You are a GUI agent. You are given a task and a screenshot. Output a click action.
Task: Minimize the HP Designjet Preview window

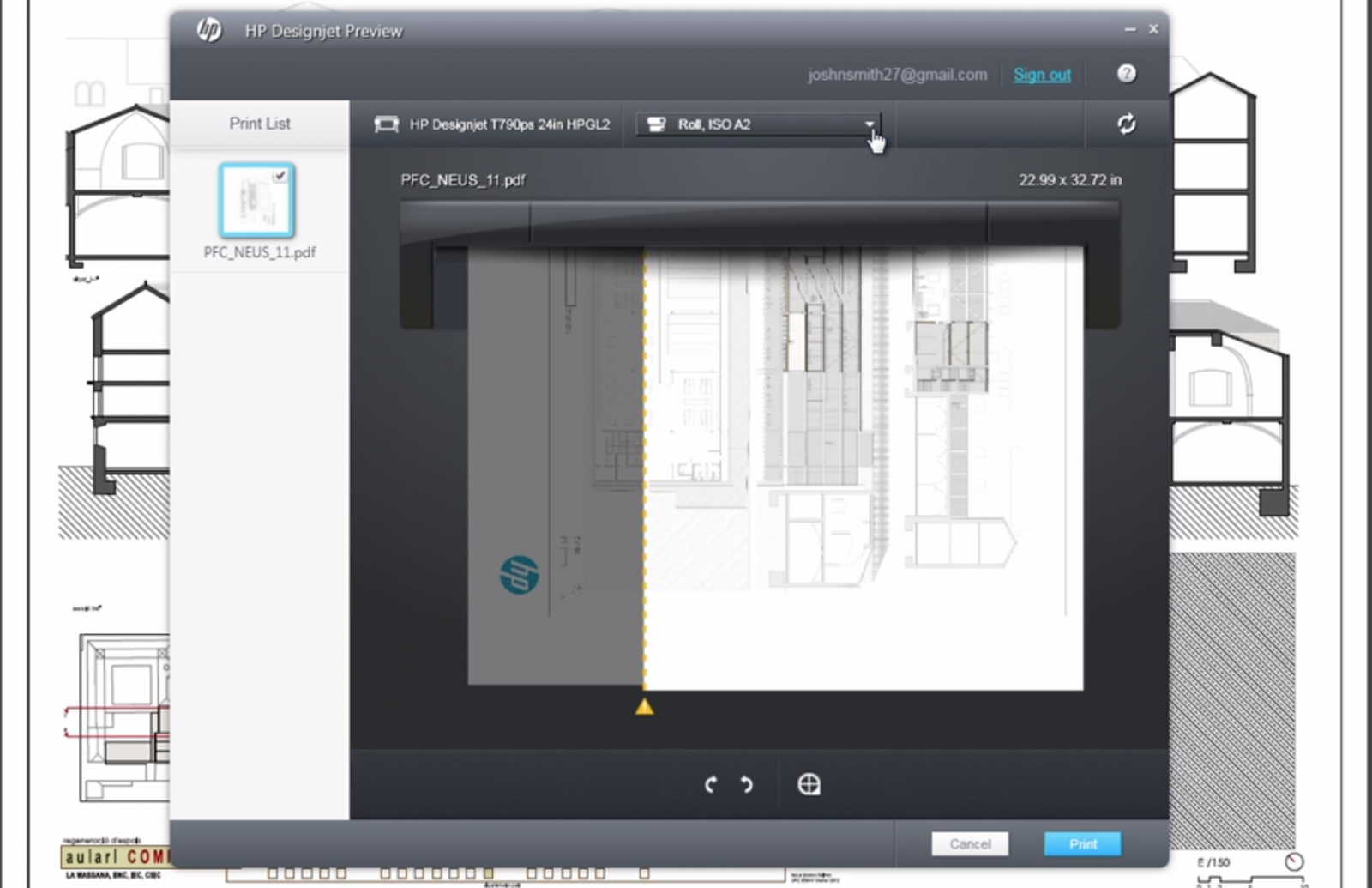pyautogui.click(x=1129, y=29)
